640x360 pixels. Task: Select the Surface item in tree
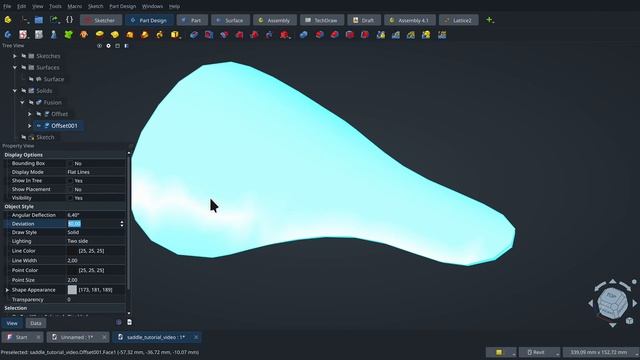pos(53,79)
